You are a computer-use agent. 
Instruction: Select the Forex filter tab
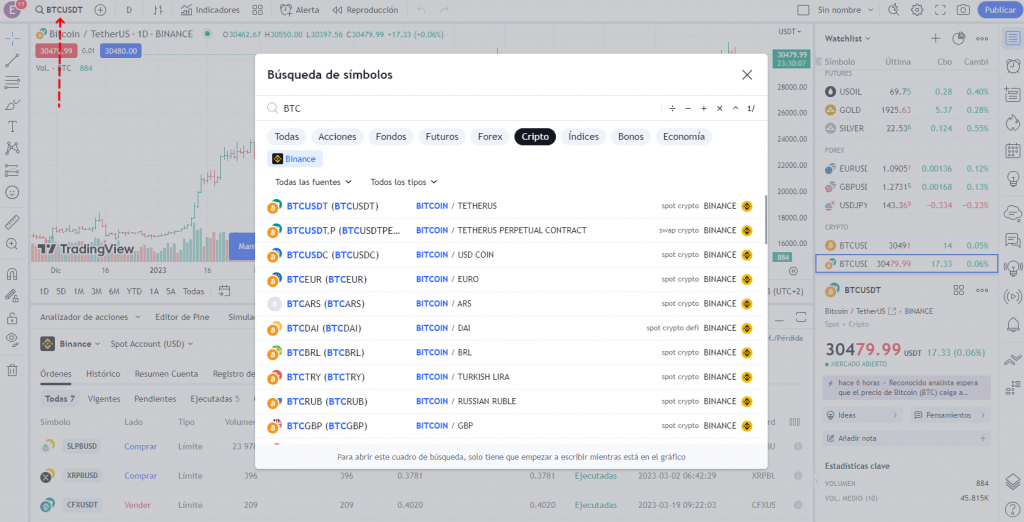[x=490, y=137]
